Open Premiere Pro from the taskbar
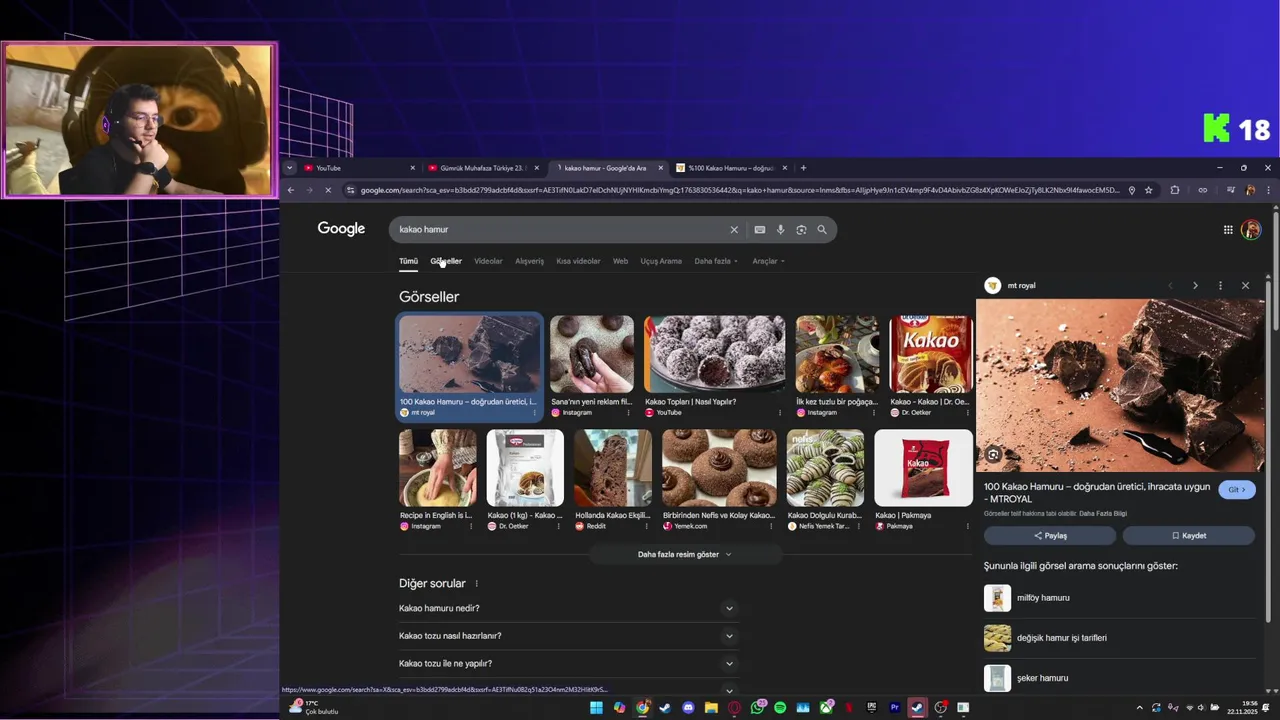The image size is (1280, 720). tap(895, 708)
